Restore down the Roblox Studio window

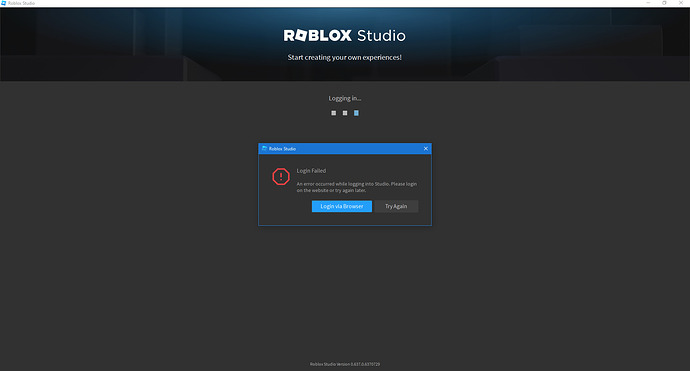664,3
